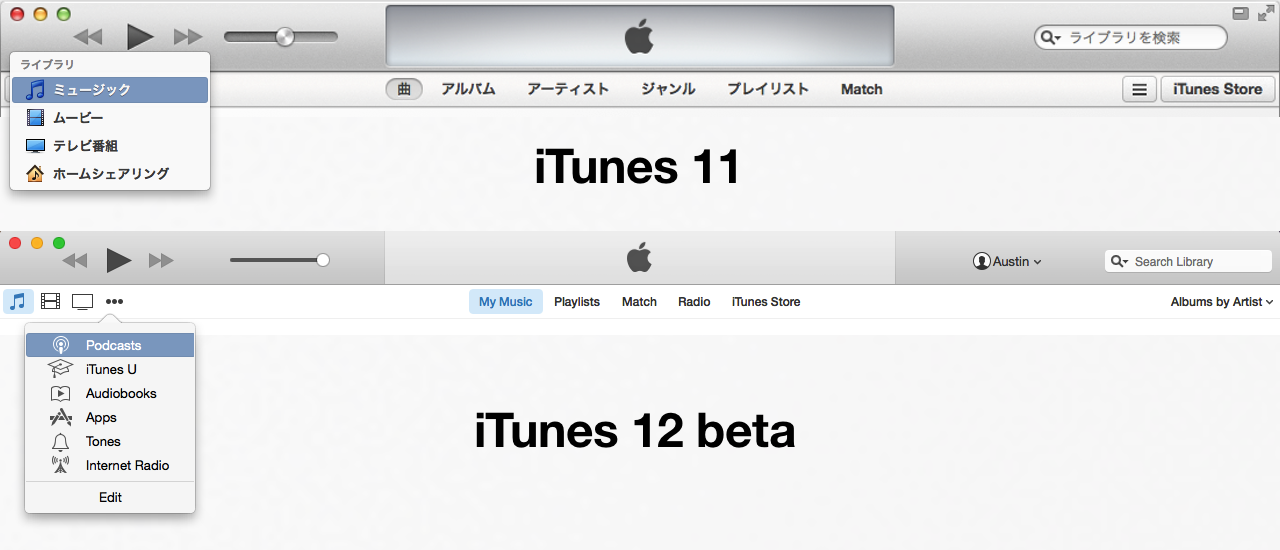Switch to the TV Shows monitor icon
The height and width of the screenshot is (550, 1280).
tap(82, 301)
